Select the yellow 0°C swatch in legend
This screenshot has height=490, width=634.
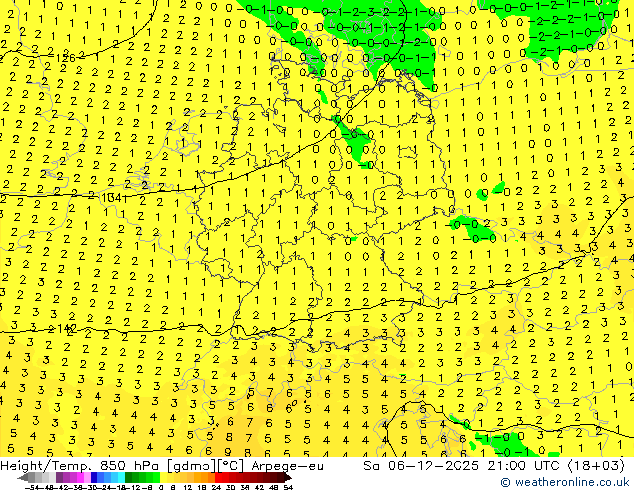(x=164, y=477)
